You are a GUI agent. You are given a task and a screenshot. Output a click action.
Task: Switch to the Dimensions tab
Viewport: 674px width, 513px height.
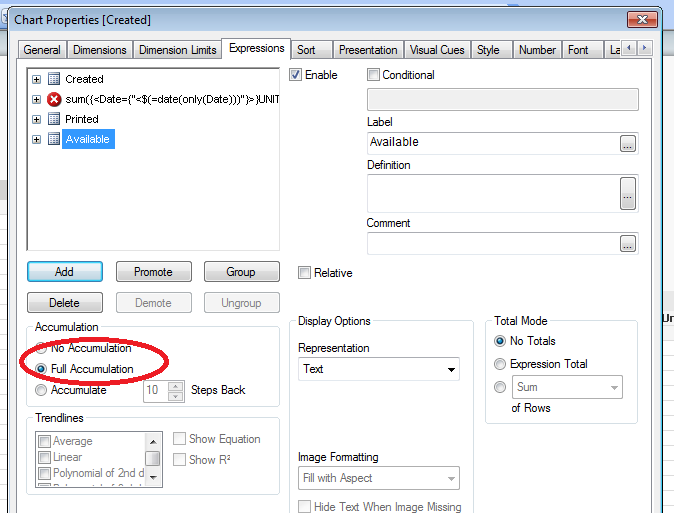100,50
